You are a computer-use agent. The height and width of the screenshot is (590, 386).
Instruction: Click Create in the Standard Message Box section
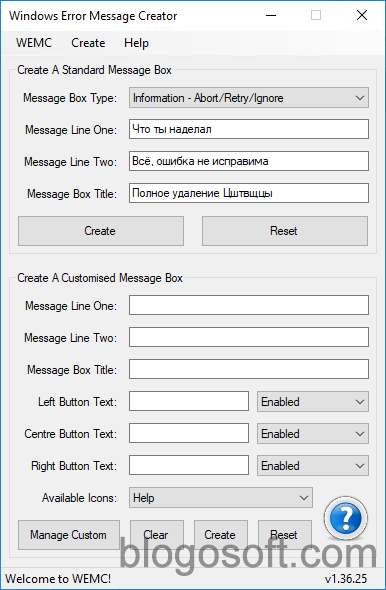[101, 231]
